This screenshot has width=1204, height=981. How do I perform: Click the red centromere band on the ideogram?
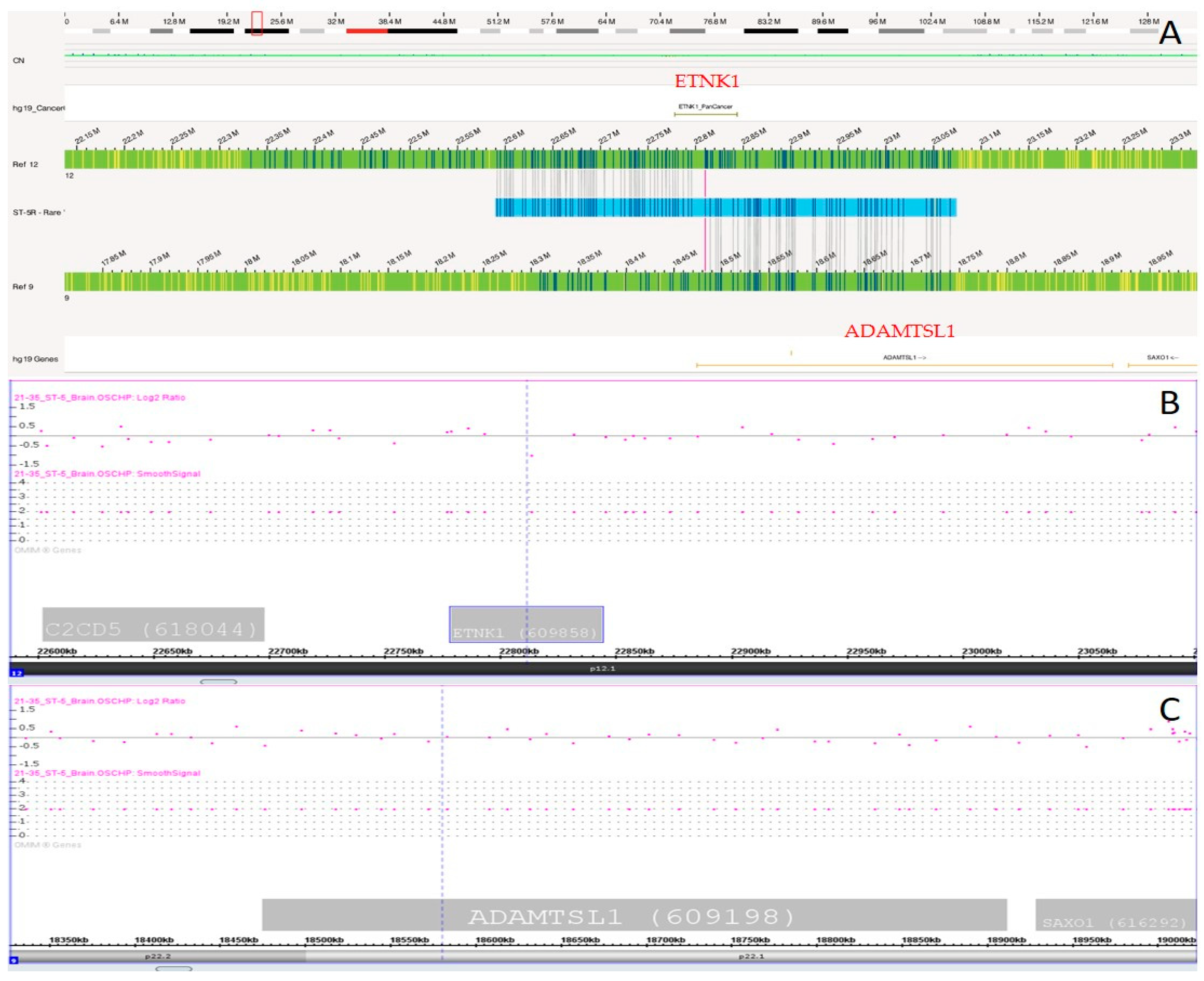tap(367, 30)
